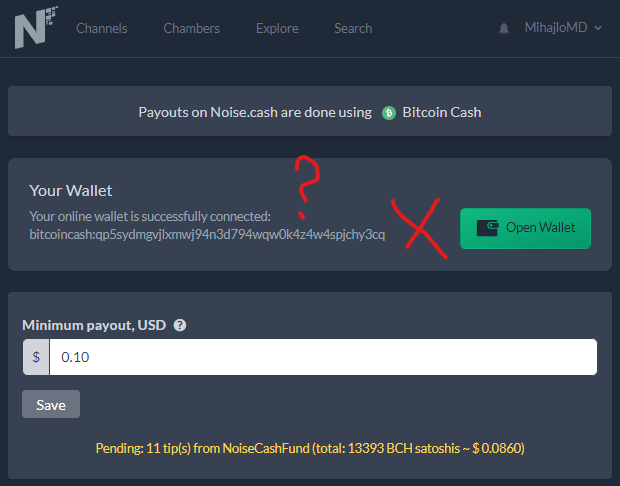This screenshot has height=486, width=620.
Task: Click the Open Wallet button
Action: point(525,228)
